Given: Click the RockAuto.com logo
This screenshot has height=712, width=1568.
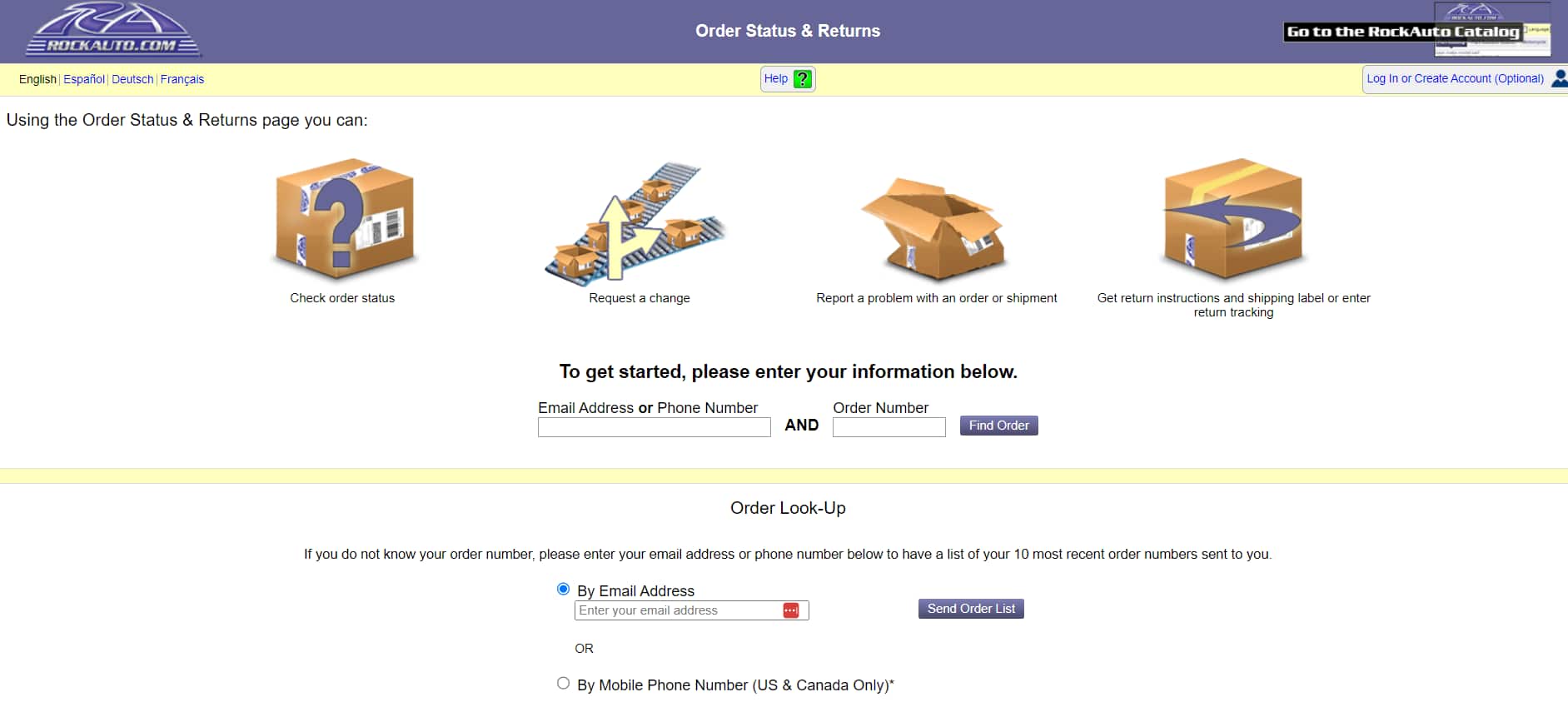Looking at the screenshot, I should point(113,31).
